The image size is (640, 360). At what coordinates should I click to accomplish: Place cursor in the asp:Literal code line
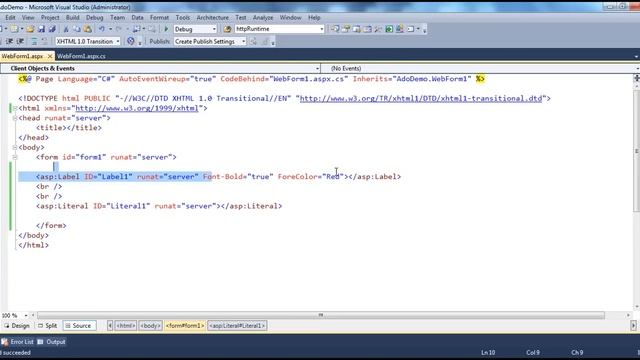[x=159, y=206]
